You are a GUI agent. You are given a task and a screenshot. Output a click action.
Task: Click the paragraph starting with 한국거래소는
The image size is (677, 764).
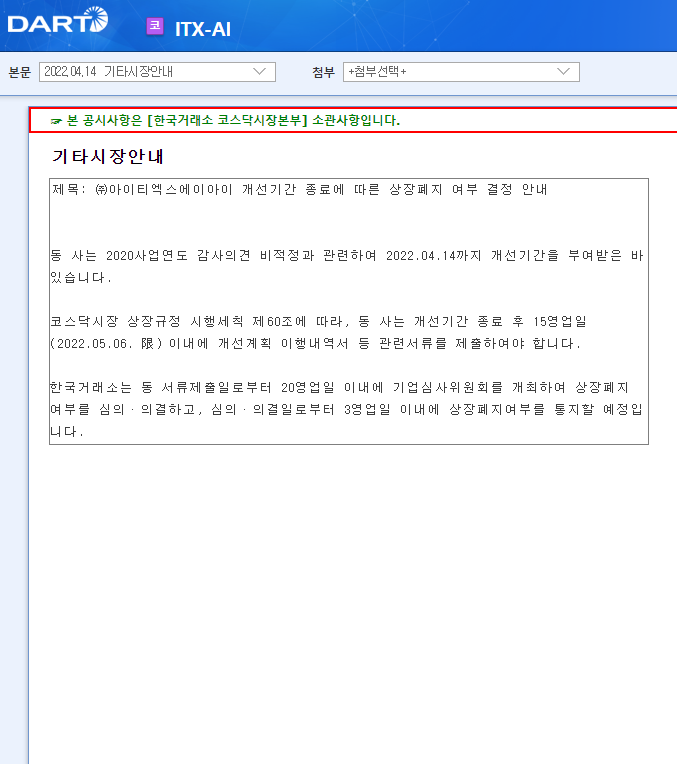347,409
